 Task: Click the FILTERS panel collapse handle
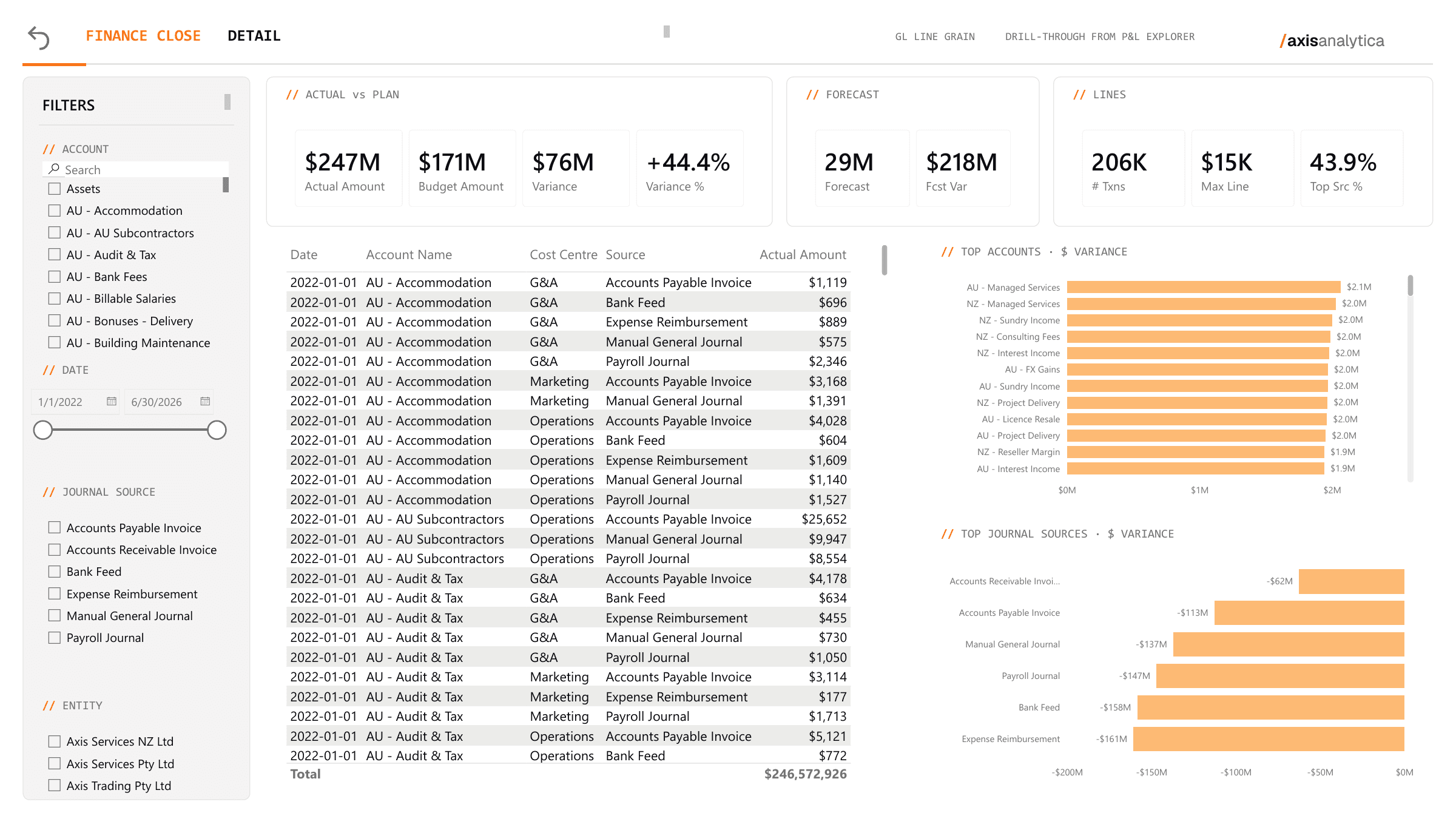[x=227, y=102]
